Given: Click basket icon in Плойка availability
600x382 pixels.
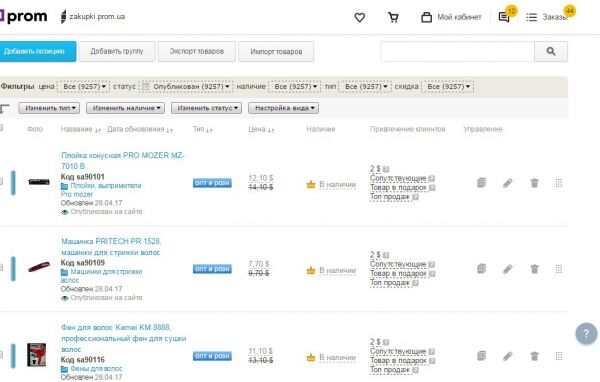Looking at the screenshot, I should (x=311, y=184).
